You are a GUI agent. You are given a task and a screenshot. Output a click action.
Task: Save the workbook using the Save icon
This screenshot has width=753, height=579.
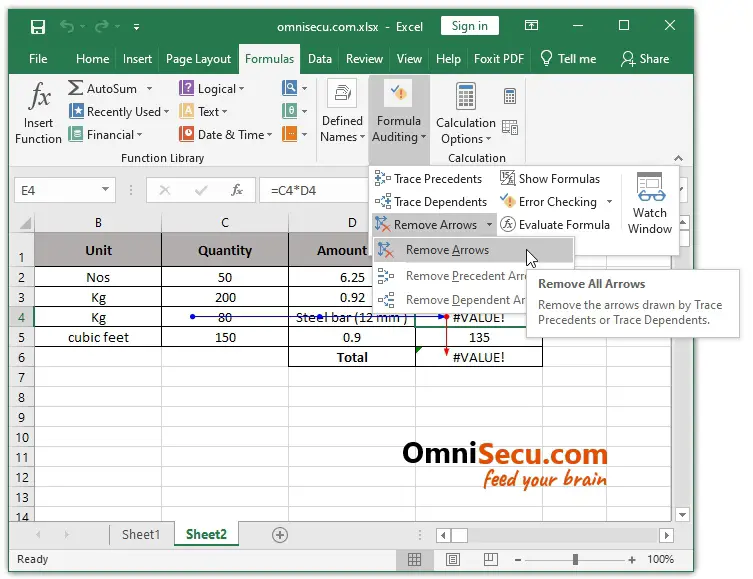coord(37,26)
